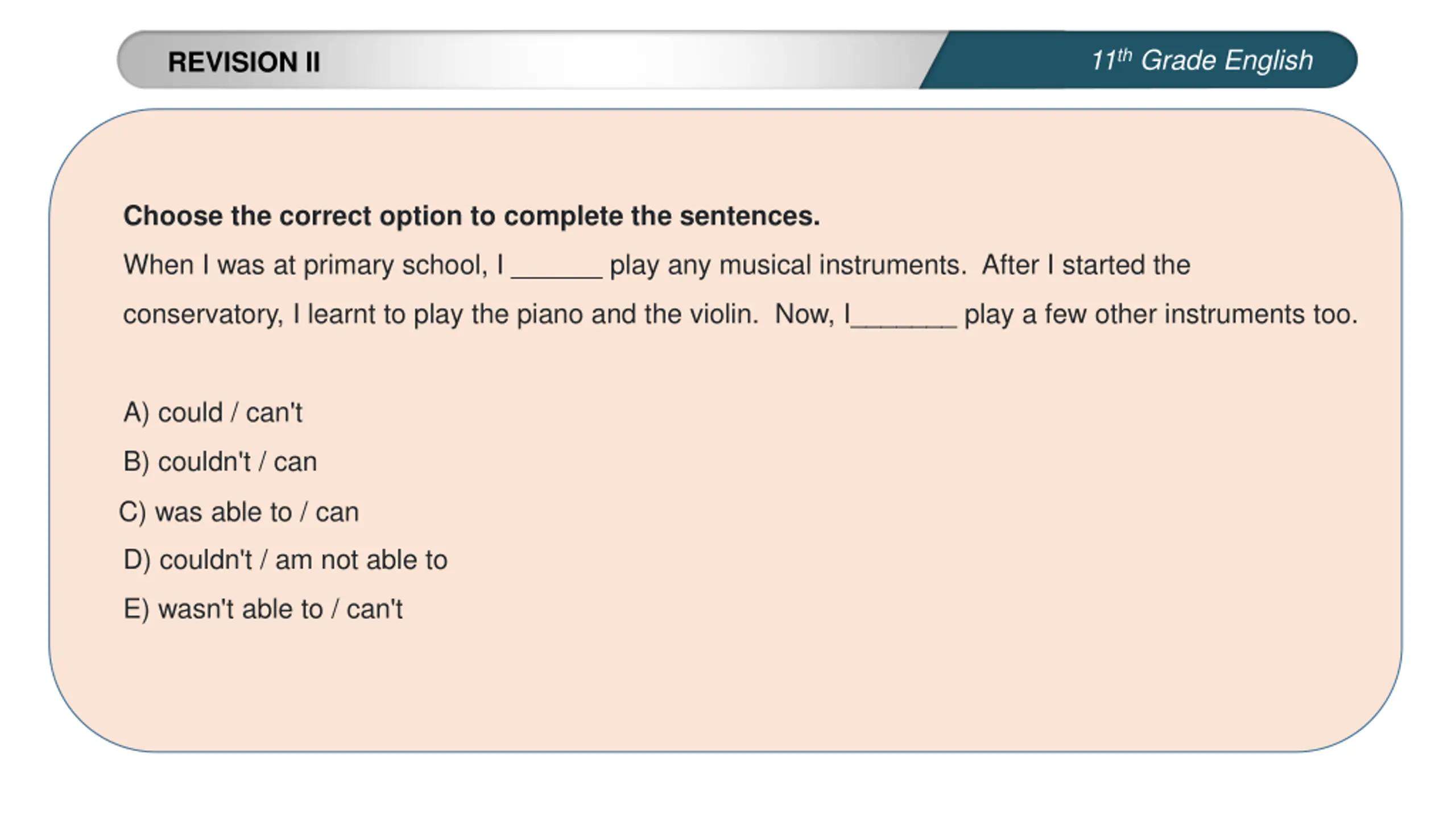
Task: Click the second blank after 'Now, I'
Action: [x=904, y=316]
